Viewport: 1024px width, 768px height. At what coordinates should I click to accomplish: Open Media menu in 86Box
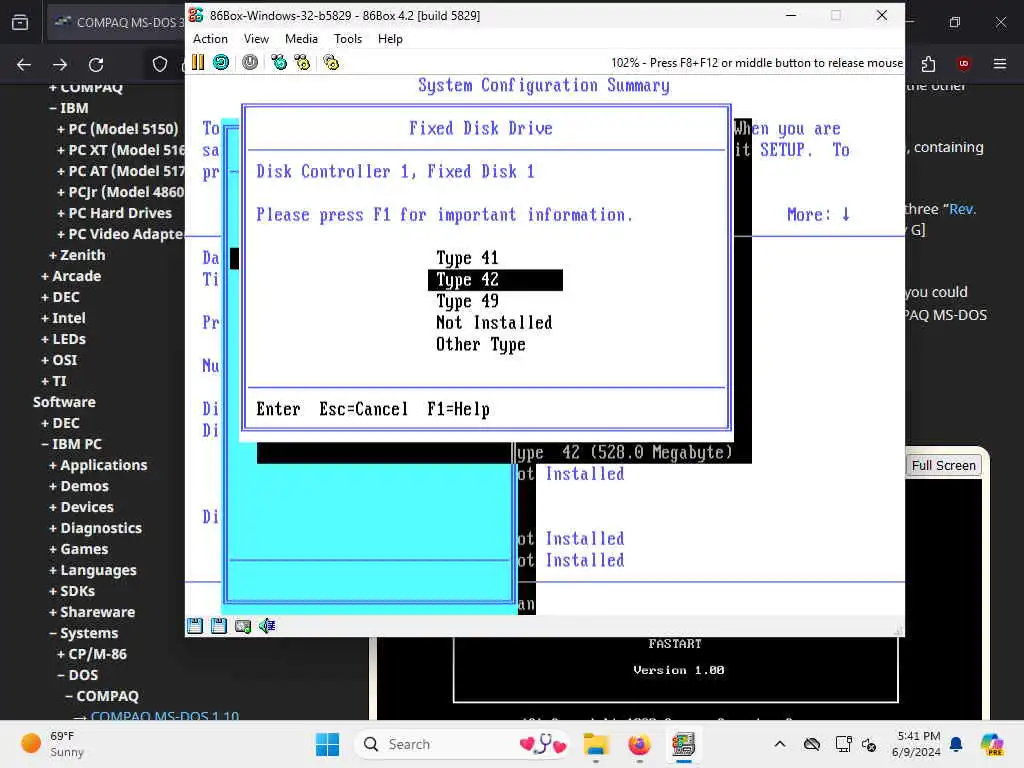(301, 39)
